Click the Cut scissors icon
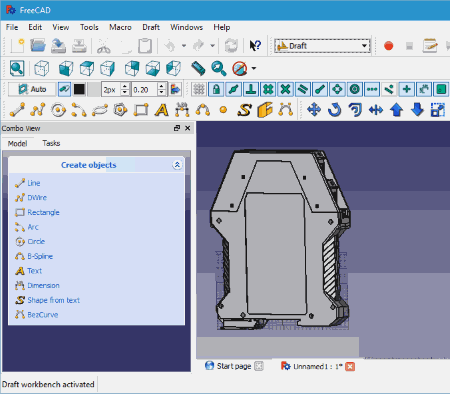 click(x=104, y=46)
